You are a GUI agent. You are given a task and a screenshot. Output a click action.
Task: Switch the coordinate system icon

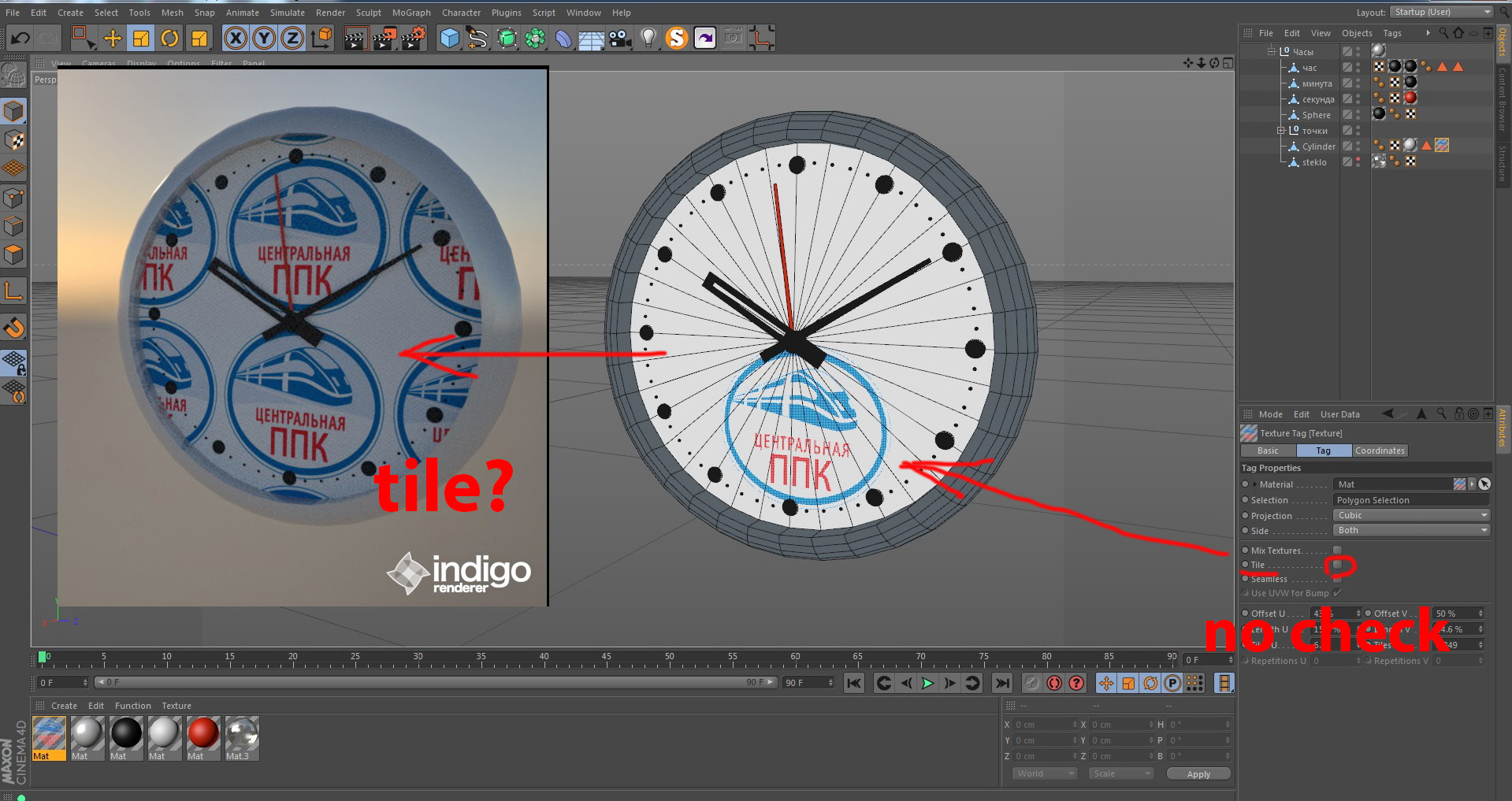[x=321, y=38]
